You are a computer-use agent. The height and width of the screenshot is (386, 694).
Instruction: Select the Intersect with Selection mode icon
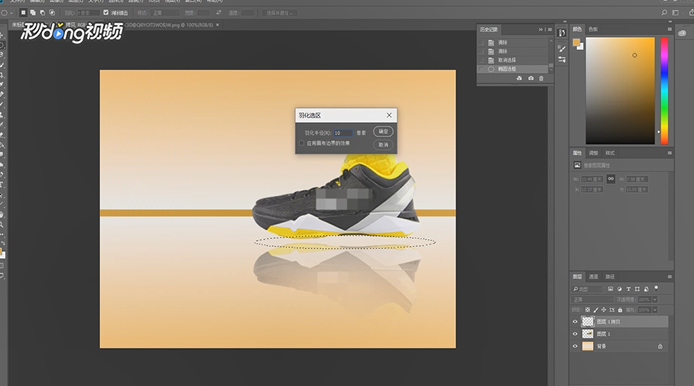pos(52,12)
